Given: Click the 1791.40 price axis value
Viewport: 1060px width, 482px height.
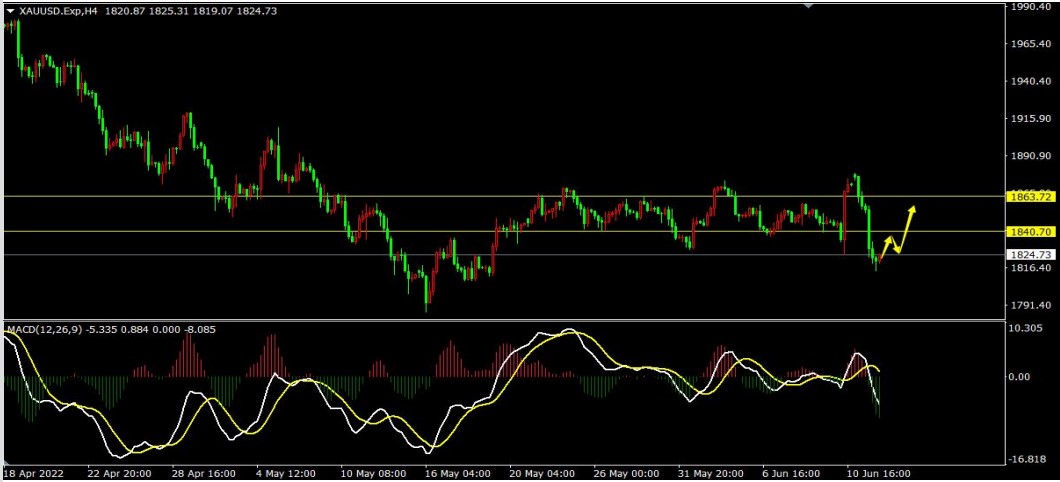Looking at the screenshot, I should tap(1032, 306).
